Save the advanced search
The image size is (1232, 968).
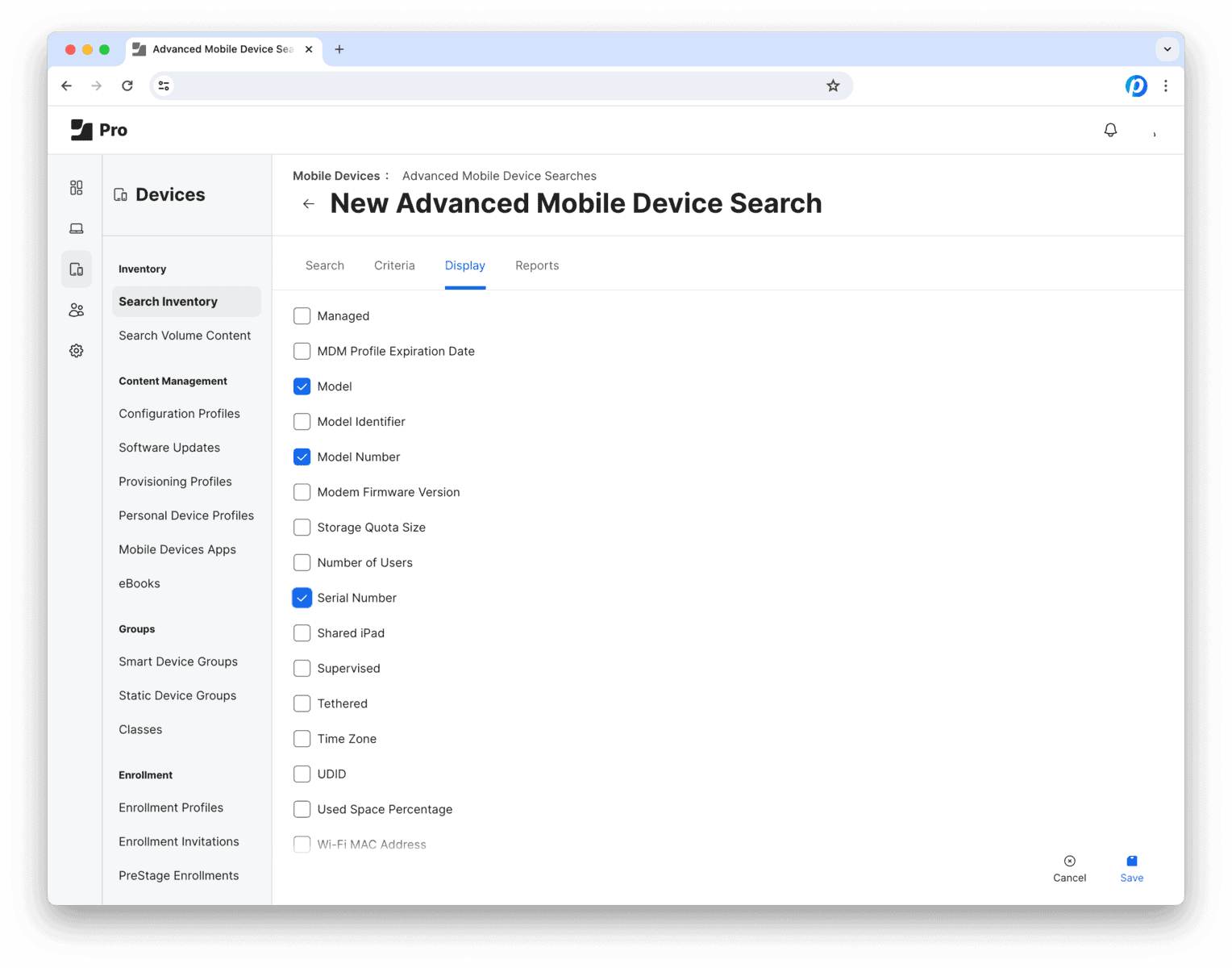[x=1131, y=869]
